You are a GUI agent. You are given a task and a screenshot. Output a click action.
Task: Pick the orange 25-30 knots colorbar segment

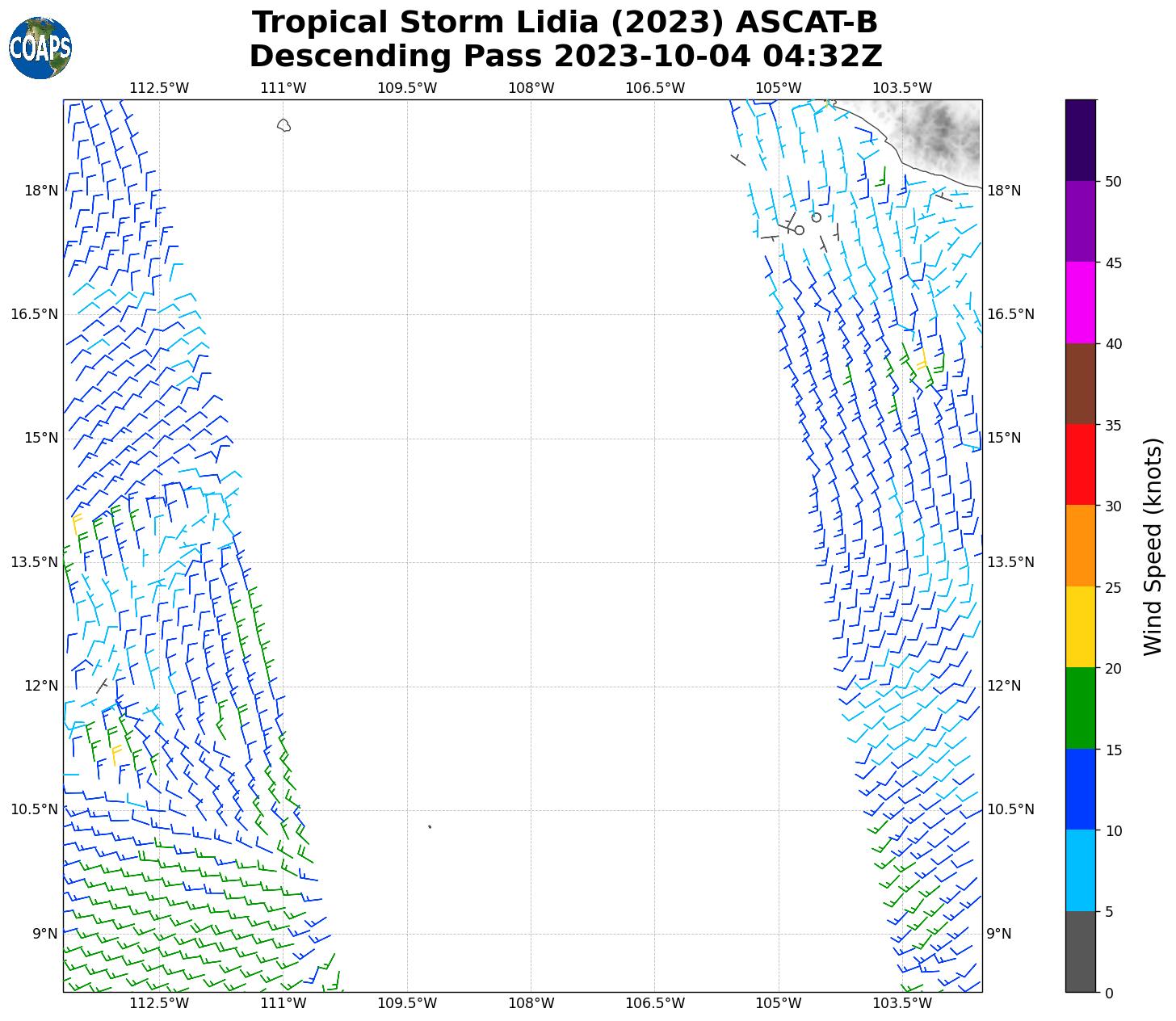click(1081, 545)
